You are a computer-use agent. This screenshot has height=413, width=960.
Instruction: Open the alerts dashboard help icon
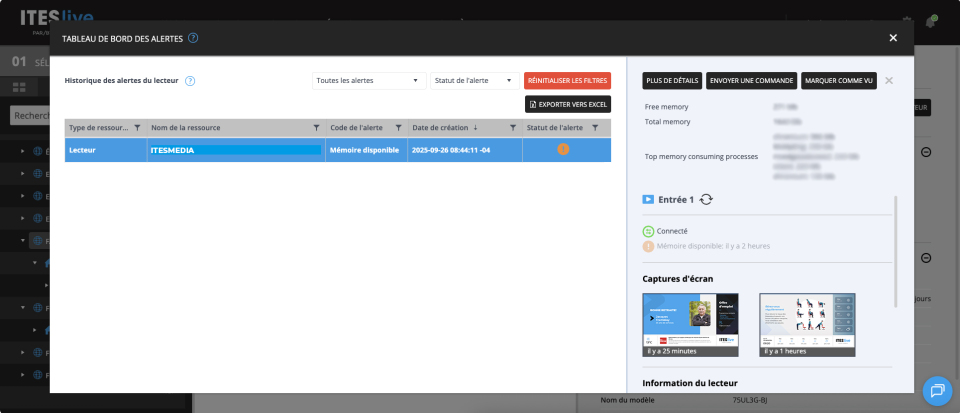(x=193, y=38)
